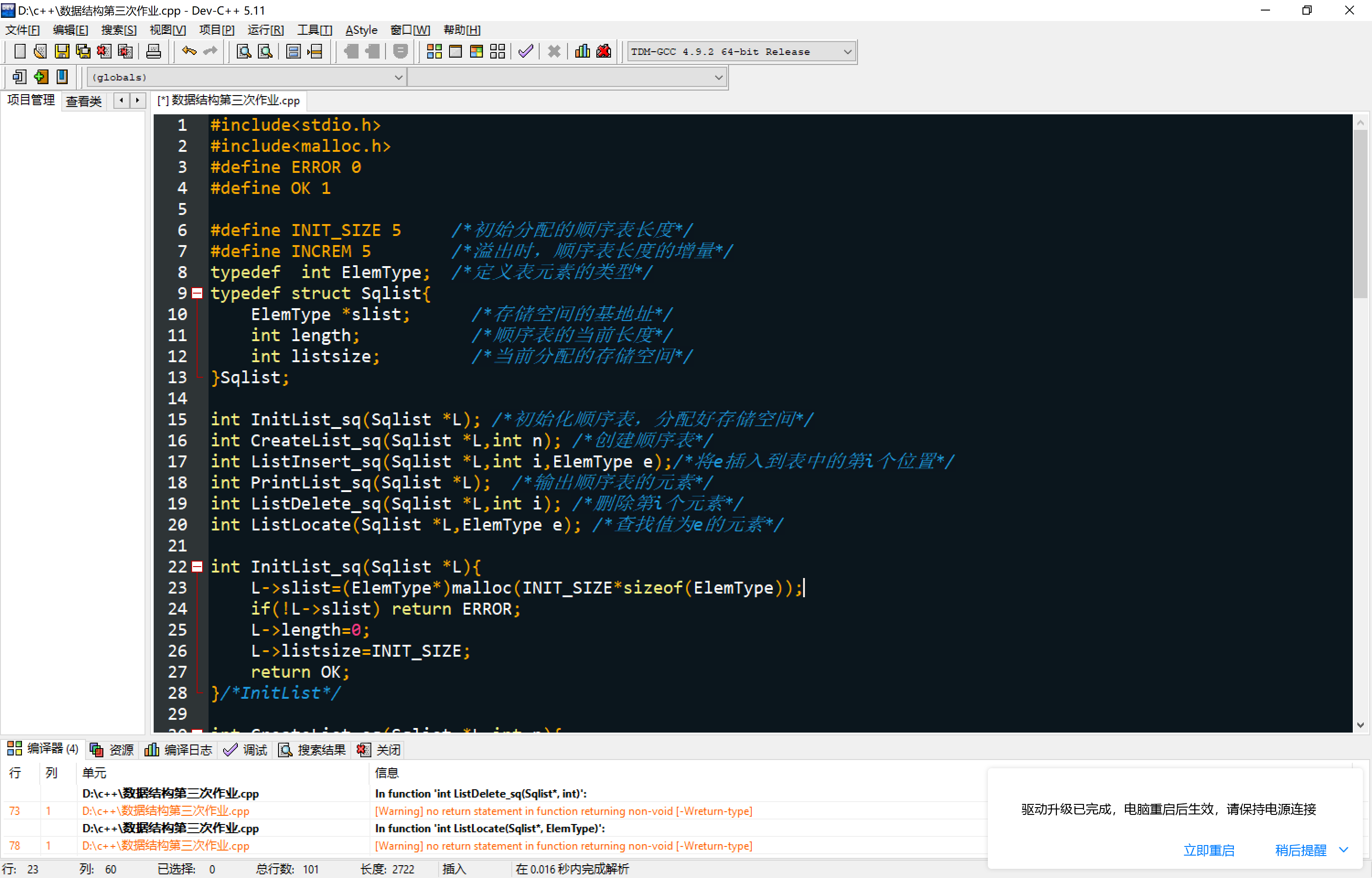
Task: Expand the notification options chevron beside 稍后提醒
Action: click(1344, 850)
